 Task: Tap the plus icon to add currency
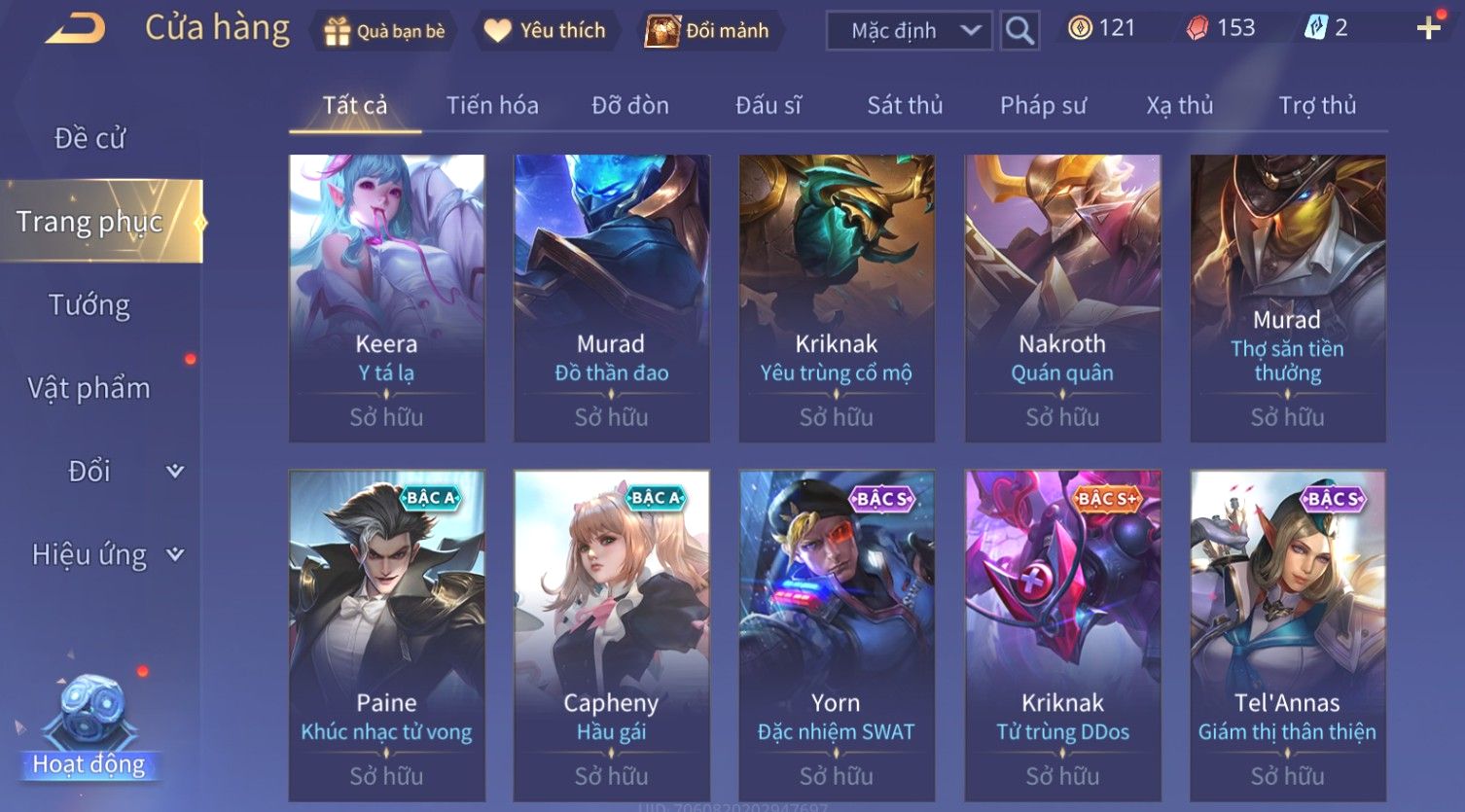point(1428,28)
